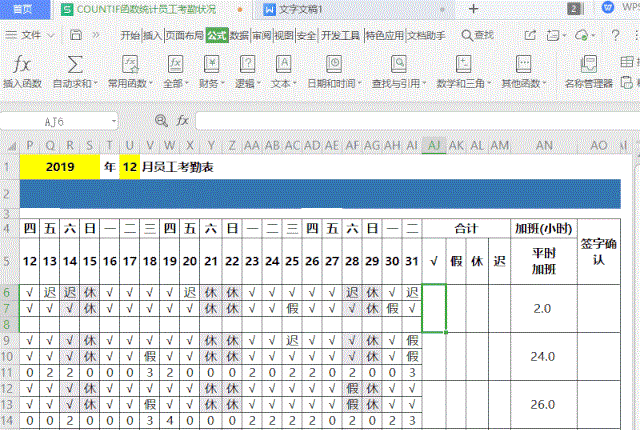The width and height of the screenshot is (640, 430).
Task: Click the zoom magnifier beside the formula bar
Action: (x=161, y=120)
